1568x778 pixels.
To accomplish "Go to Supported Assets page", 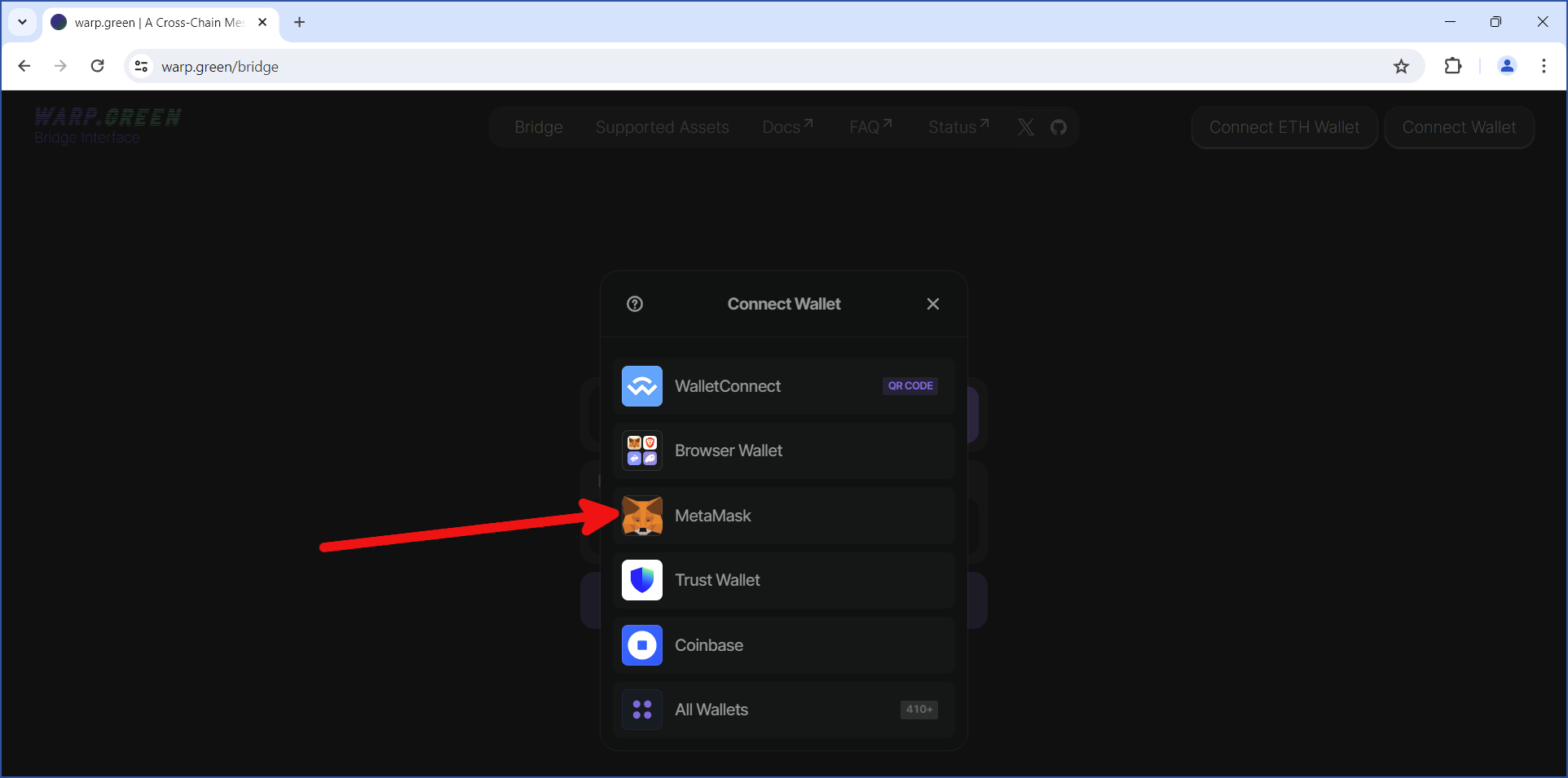I will coord(662,127).
